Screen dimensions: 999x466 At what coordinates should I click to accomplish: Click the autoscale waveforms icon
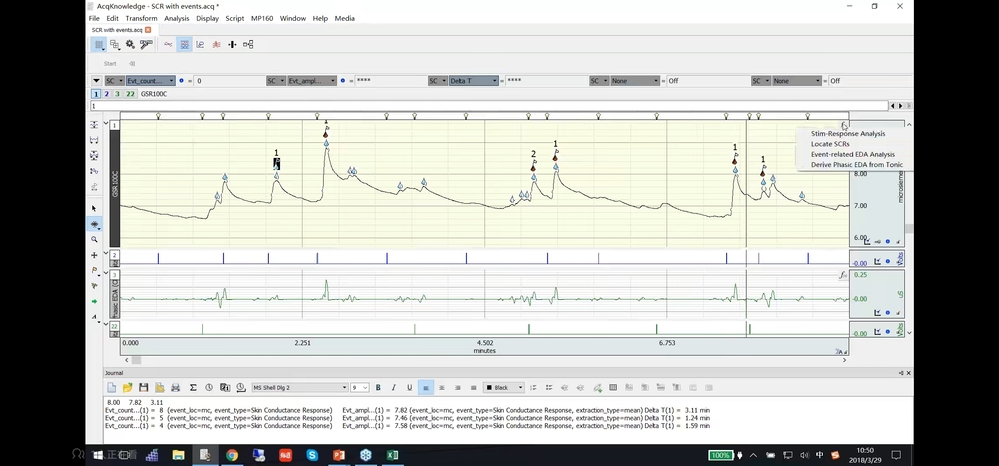tap(95, 125)
